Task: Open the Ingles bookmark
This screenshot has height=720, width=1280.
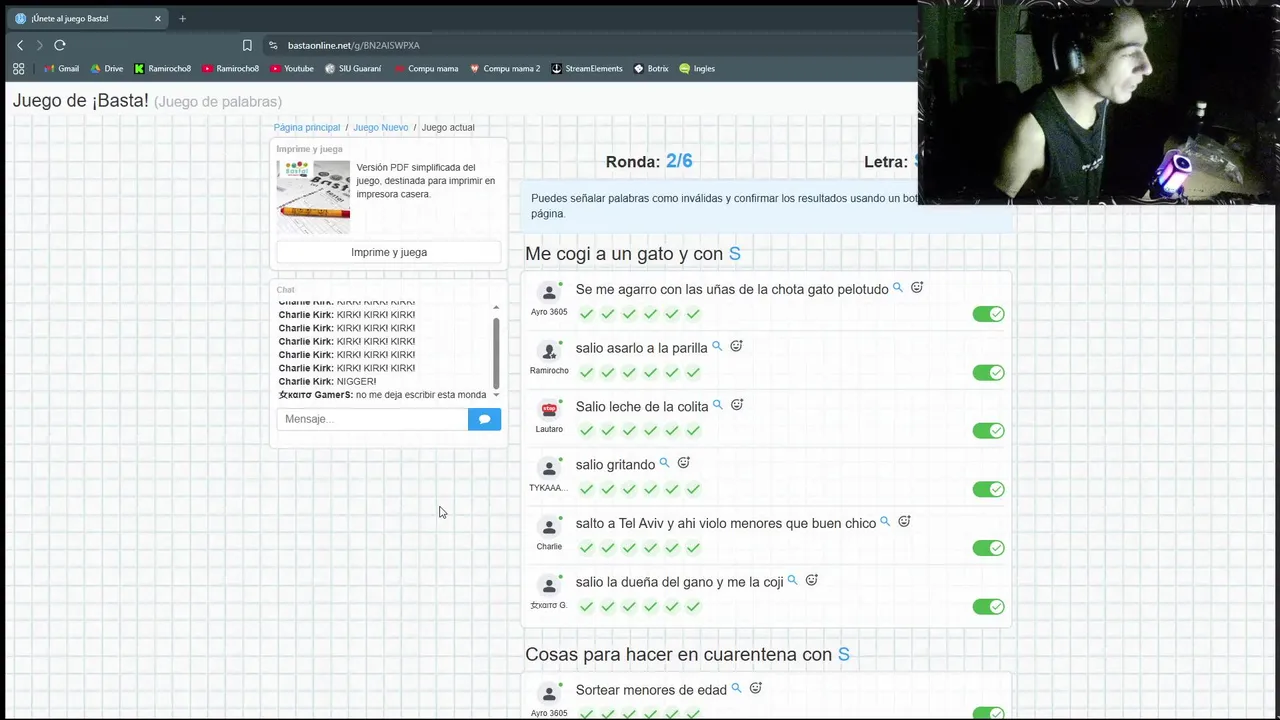Action: click(x=697, y=69)
